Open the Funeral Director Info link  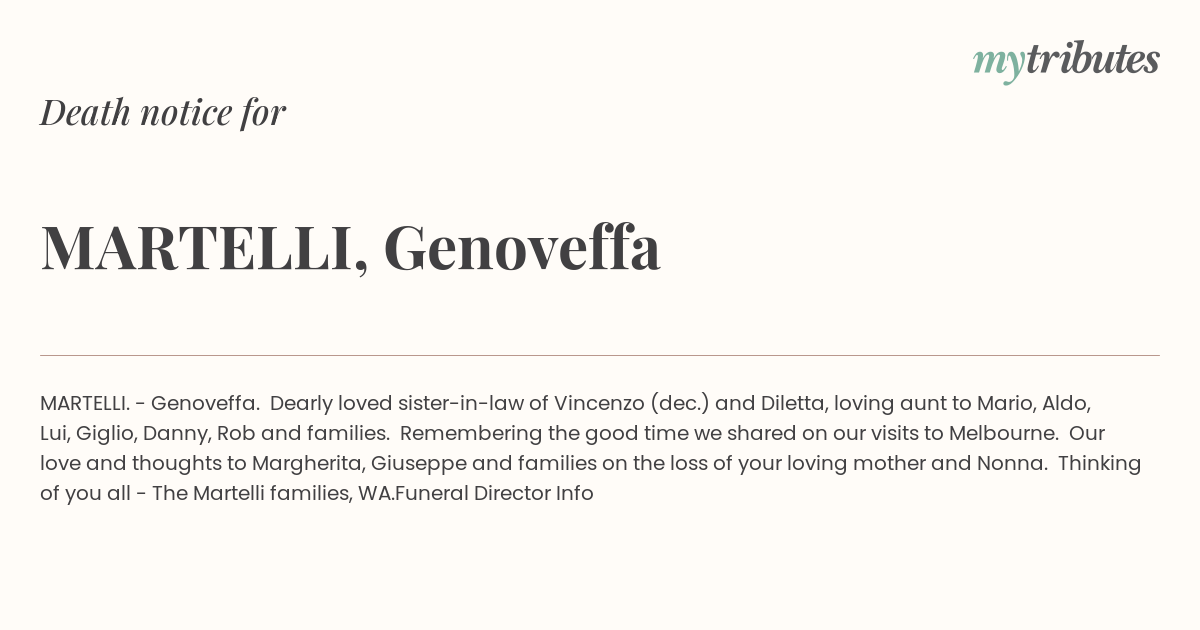click(x=495, y=493)
